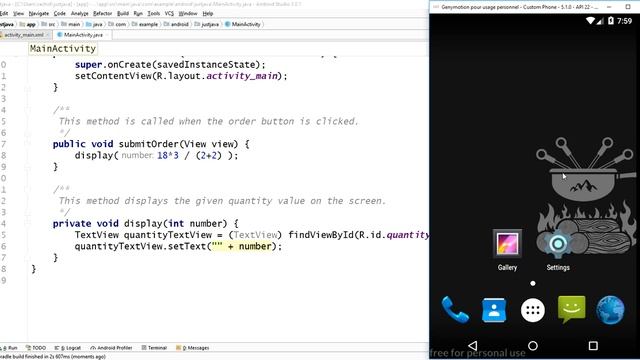640x360 pixels.
Task: Click the submitOrder method name in code
Action: [x=149, y=144]
